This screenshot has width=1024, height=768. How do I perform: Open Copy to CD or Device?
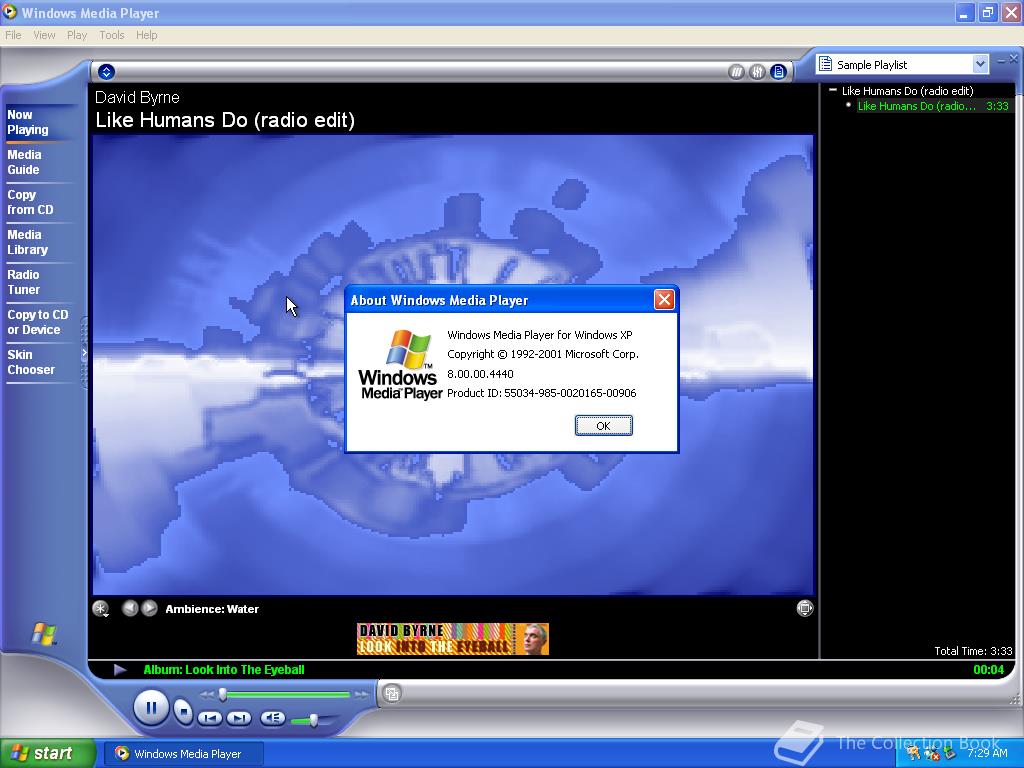[37, 322]
